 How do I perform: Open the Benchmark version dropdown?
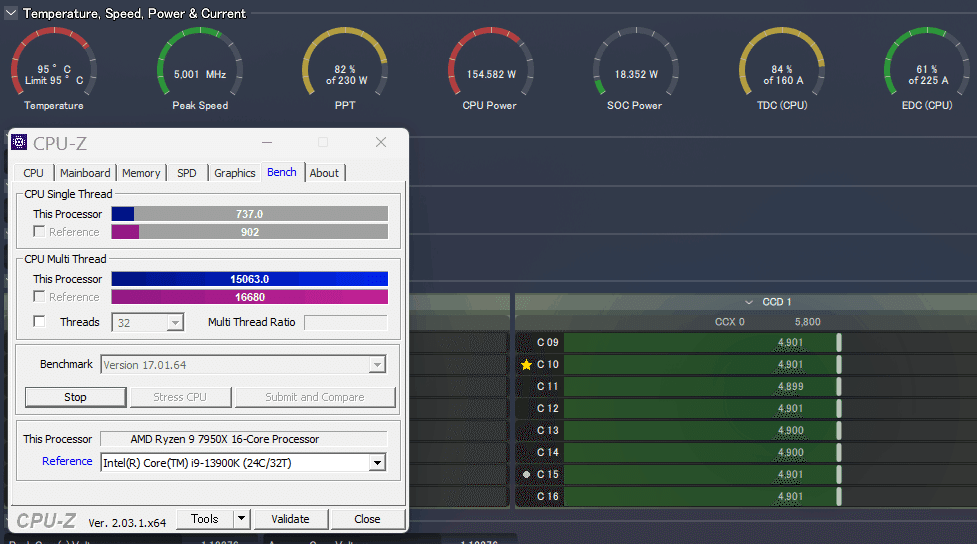pyautogui.click(x=377, y=365)
